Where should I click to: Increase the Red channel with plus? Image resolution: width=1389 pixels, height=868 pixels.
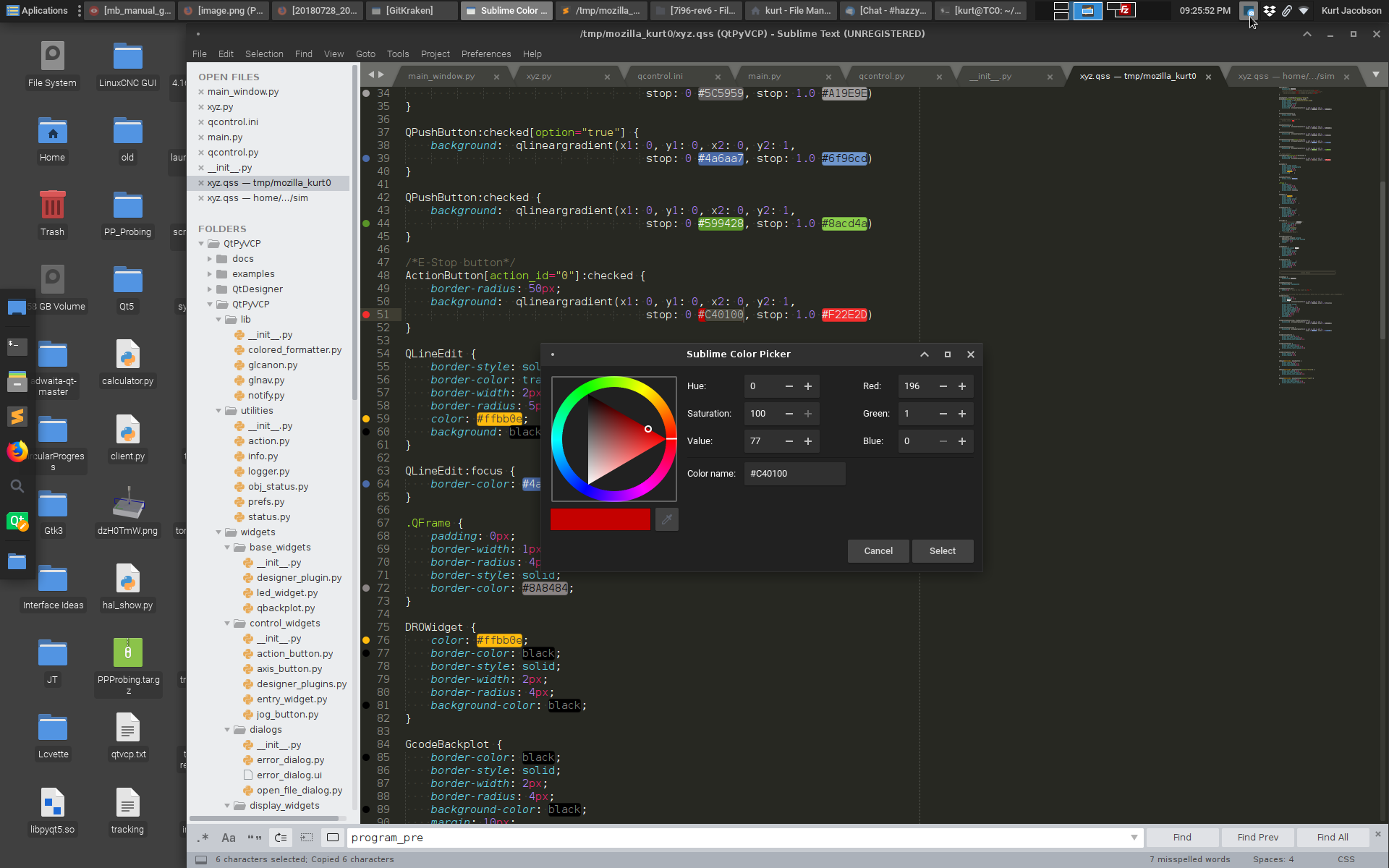[x=962, y=386]
